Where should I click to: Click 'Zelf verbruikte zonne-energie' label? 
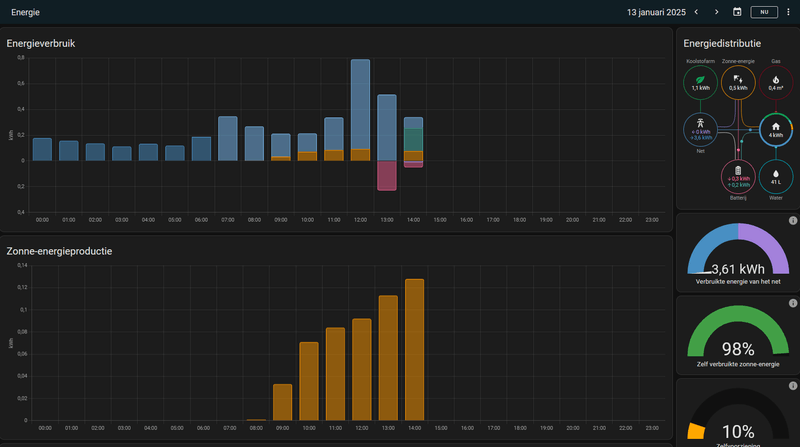(738, 364)
